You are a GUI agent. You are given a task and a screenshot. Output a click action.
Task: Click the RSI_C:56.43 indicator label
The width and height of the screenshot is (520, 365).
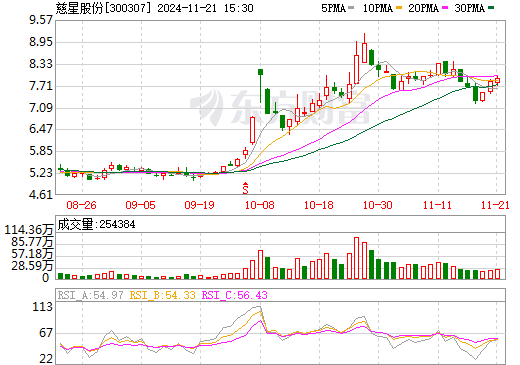coord(235,295)
